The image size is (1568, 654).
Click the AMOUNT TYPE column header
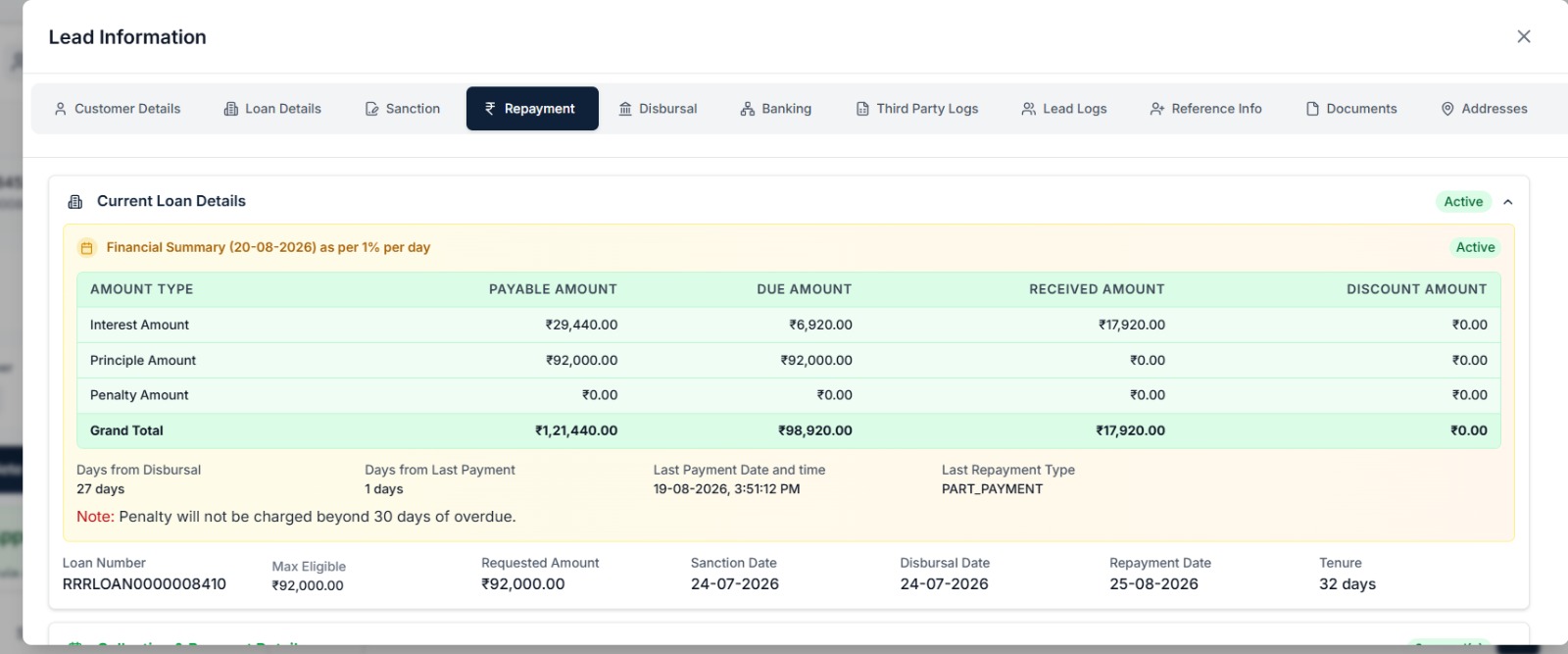[142, 289]
